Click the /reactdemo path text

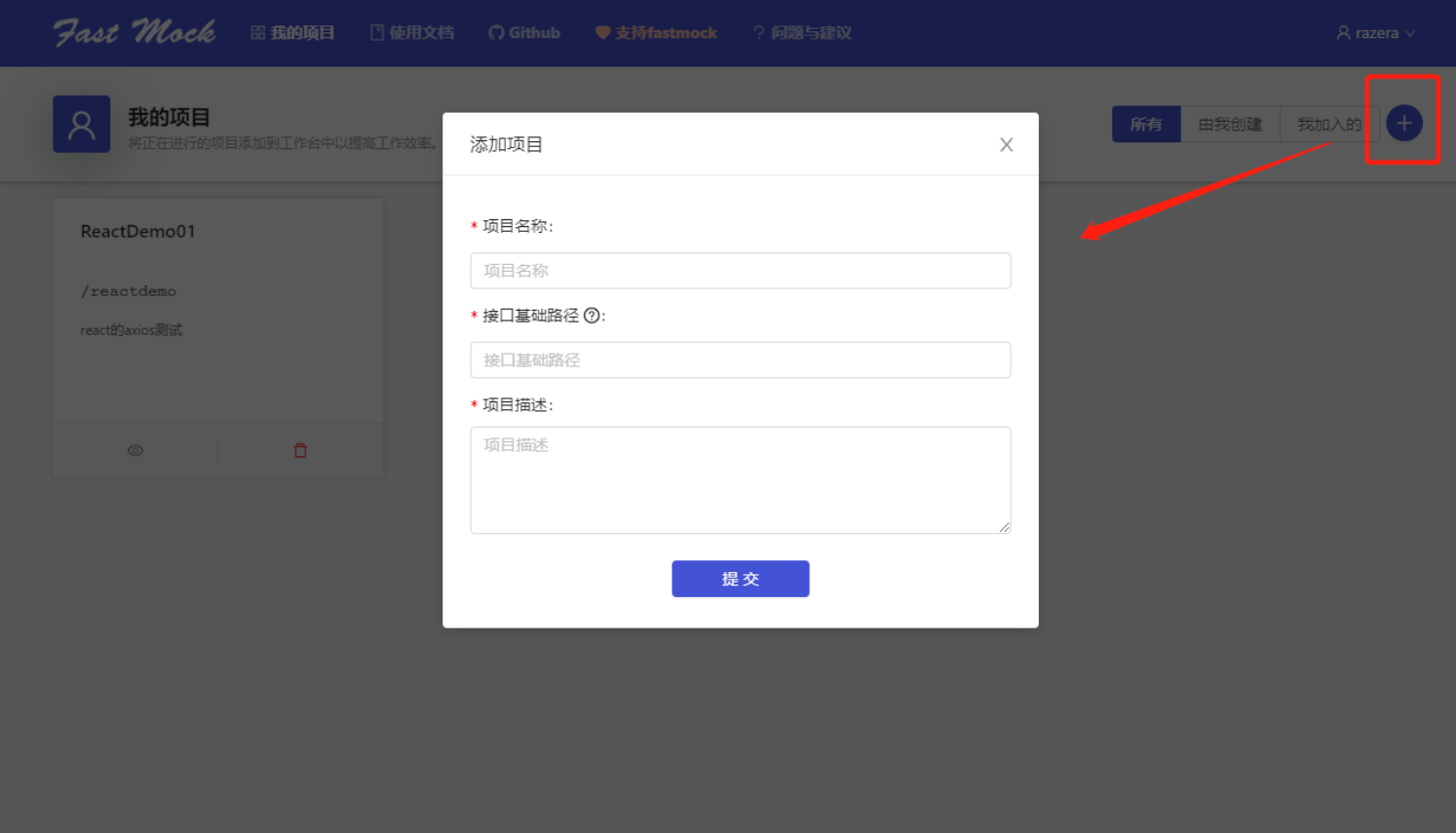pyautogui.click(x=129, y=291)
